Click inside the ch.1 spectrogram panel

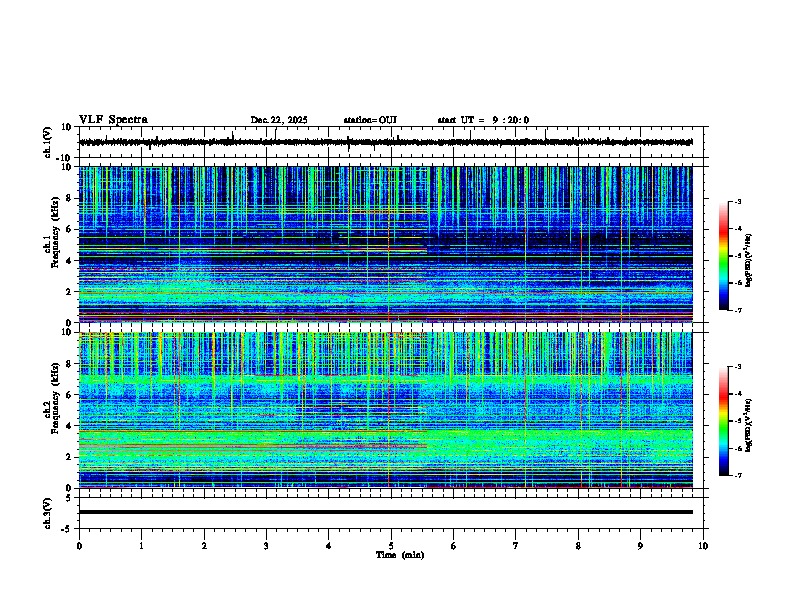click(385, 244)
